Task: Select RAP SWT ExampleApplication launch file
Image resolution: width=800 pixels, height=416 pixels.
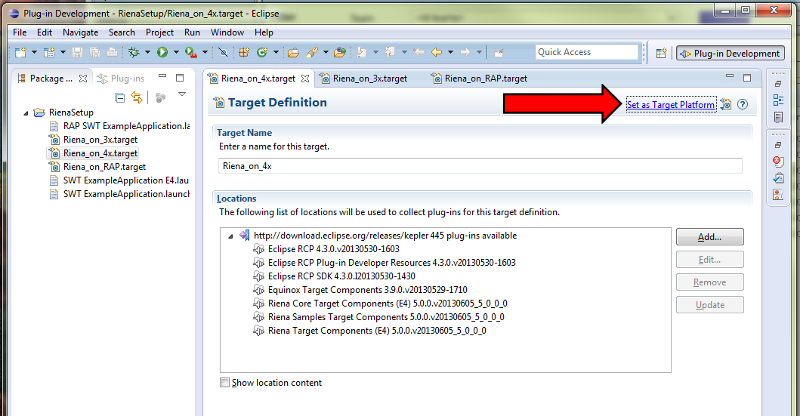Action: (x=119, y=126)
